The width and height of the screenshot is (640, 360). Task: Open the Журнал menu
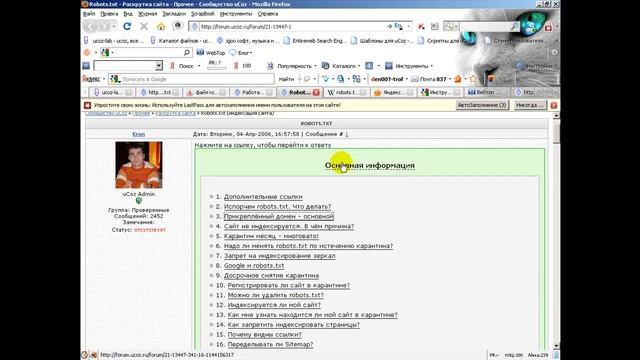click(147, 13)
